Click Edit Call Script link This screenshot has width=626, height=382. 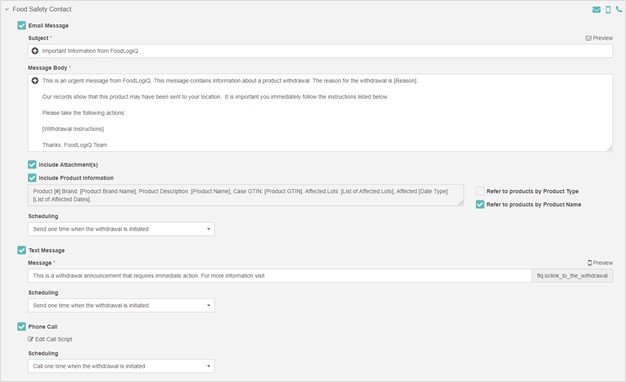click(50, 339)
